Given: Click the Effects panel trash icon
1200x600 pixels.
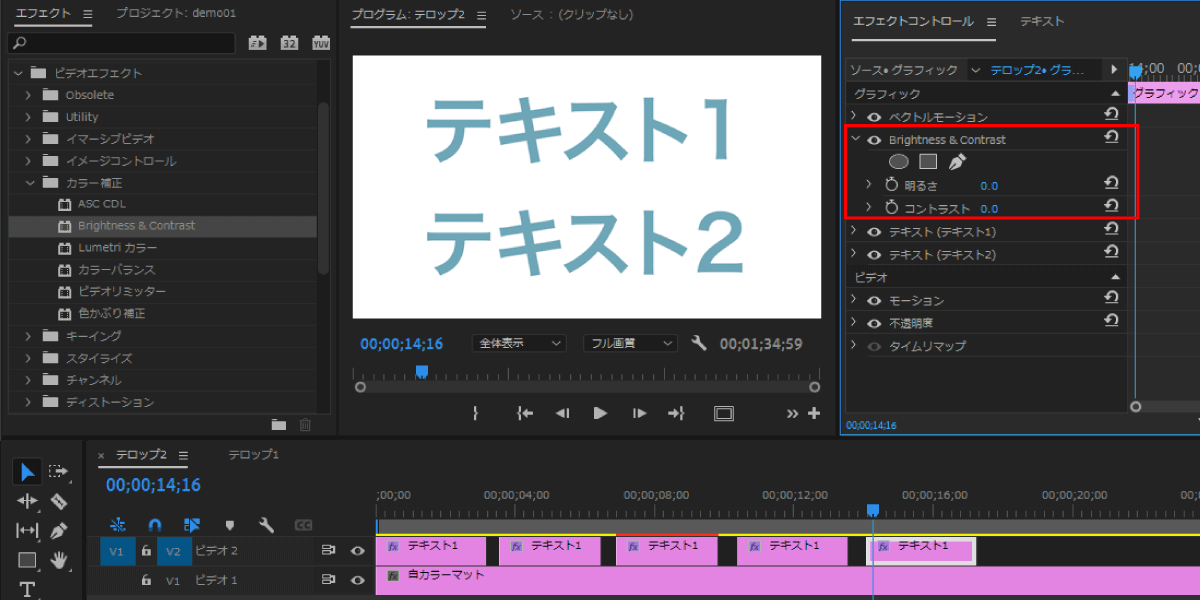Looking at the screenshot, I should [x=305, y=425].
